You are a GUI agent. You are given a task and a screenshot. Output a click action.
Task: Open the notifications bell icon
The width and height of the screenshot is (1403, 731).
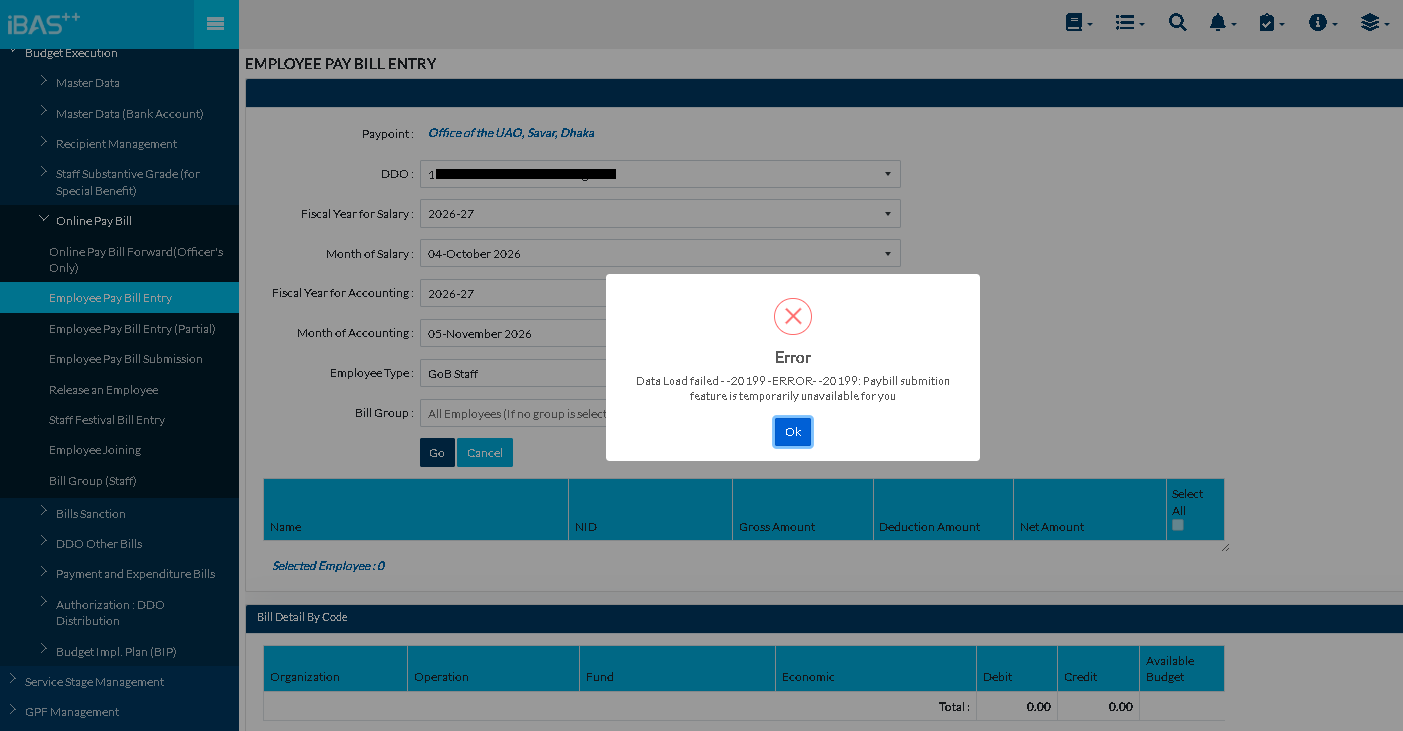point(1223,23)
